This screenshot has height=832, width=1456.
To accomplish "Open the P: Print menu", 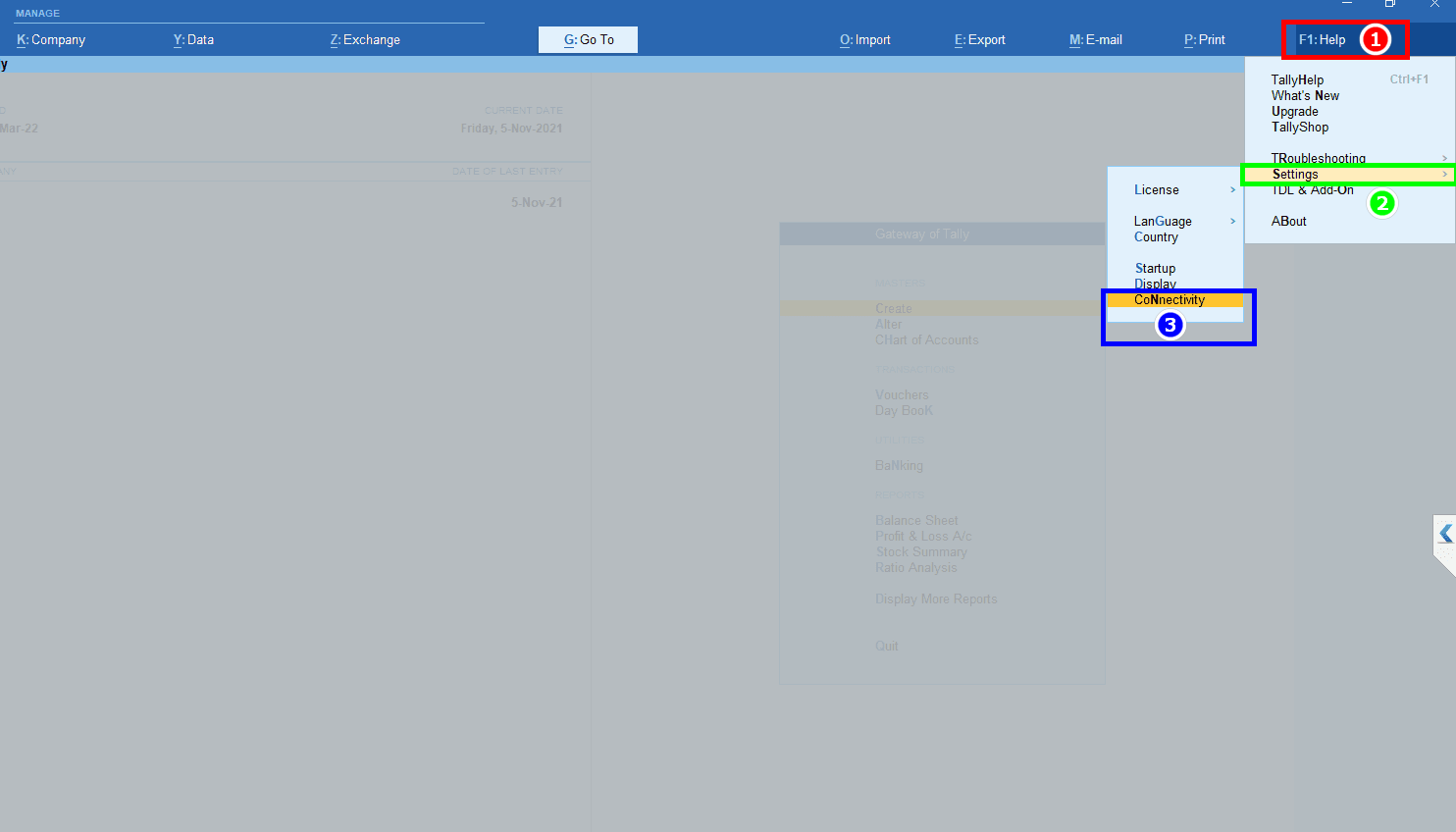I will (1205, 40).
